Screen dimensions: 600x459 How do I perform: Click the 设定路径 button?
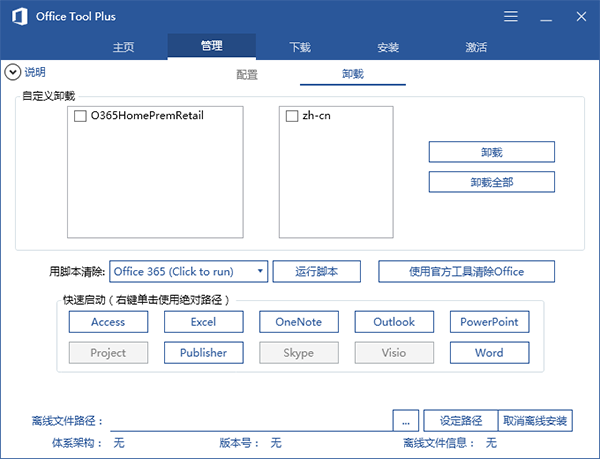tap(461, 421)
